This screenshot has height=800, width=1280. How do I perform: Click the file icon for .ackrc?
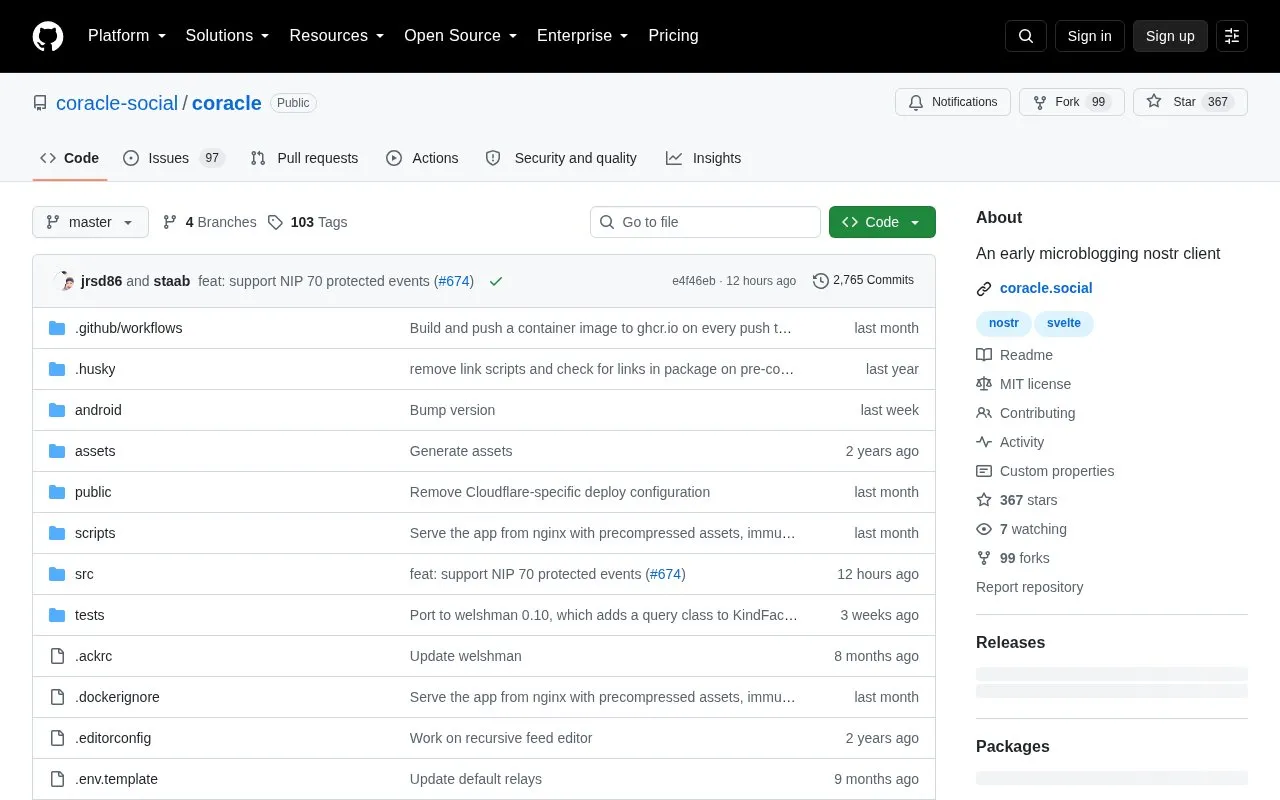(57, 656)
